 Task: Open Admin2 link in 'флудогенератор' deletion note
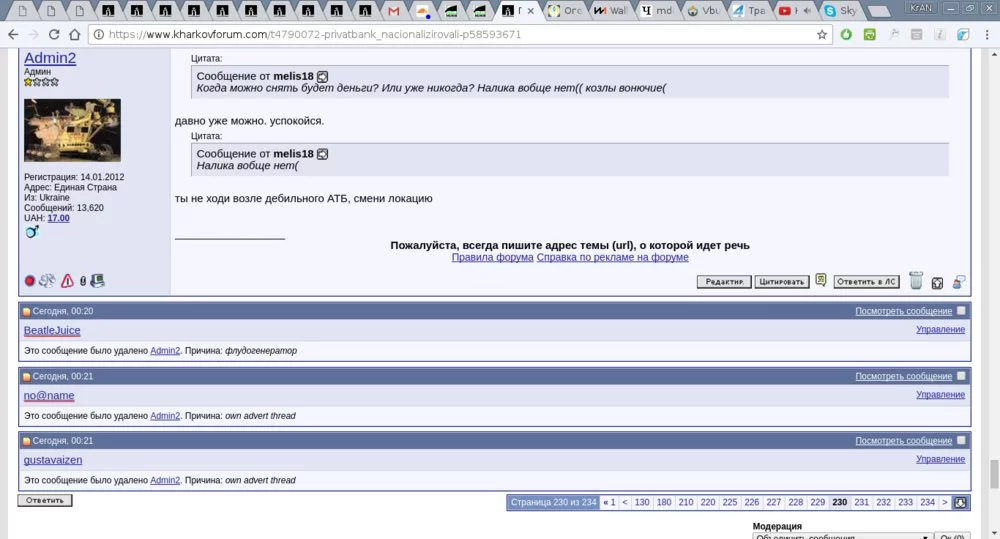[165, 351]
